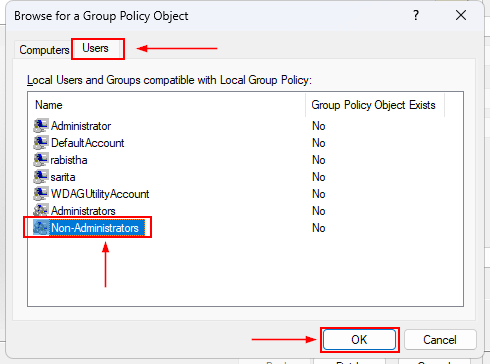Select the DefaultAccount entry name
Image resolution: width=490 pixels, height=364 pixels.
(x=87, y=143)
